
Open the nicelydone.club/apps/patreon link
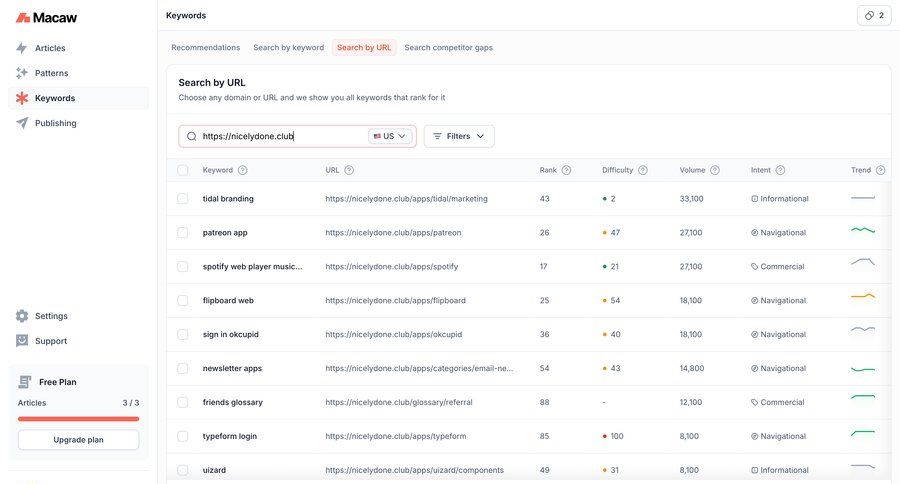pos(393,233)
